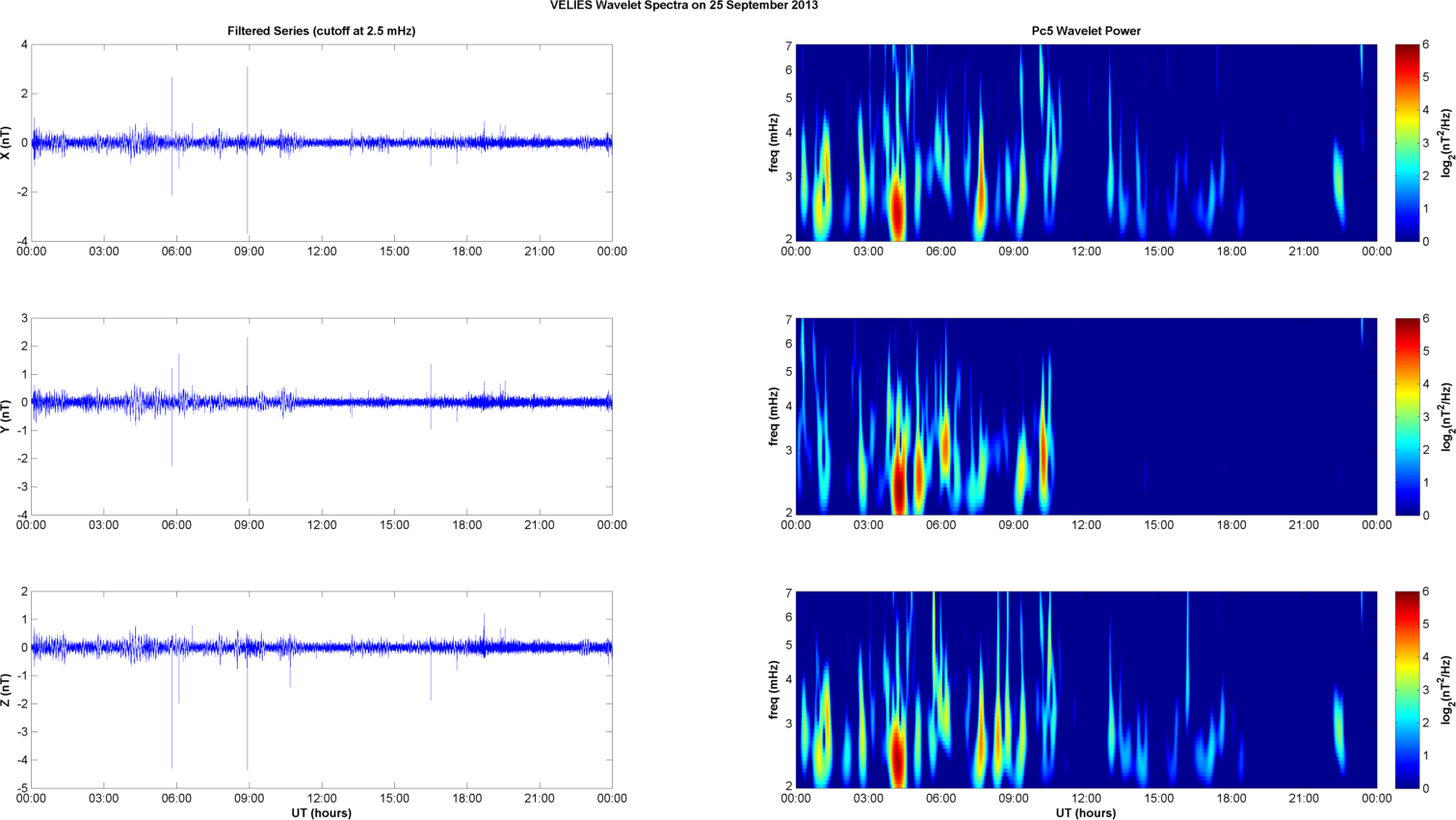Click 'freq (mHz)' label of the top wavelet plot
Screen dimensions: 1456x820
click(774, 143)
